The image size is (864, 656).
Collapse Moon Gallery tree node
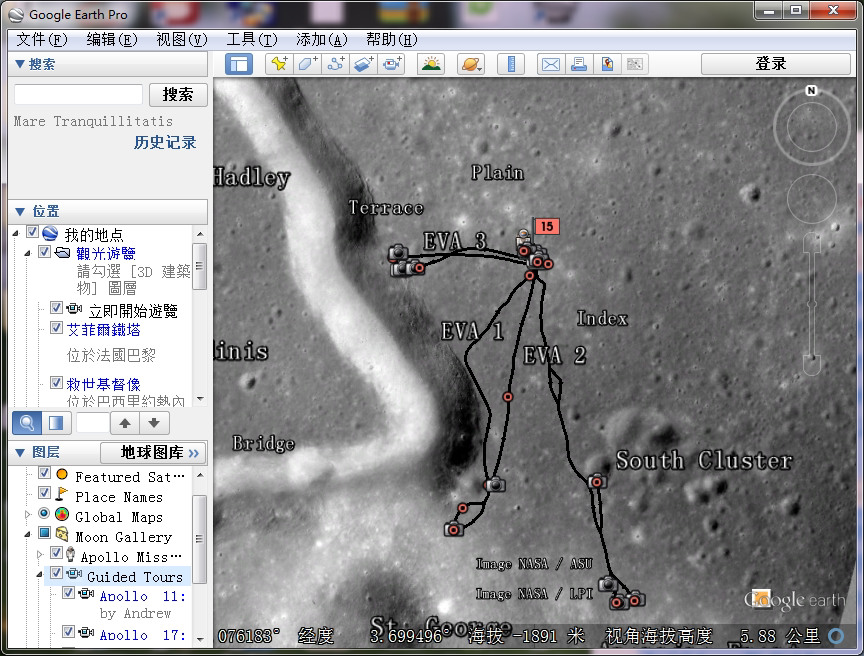28,534
